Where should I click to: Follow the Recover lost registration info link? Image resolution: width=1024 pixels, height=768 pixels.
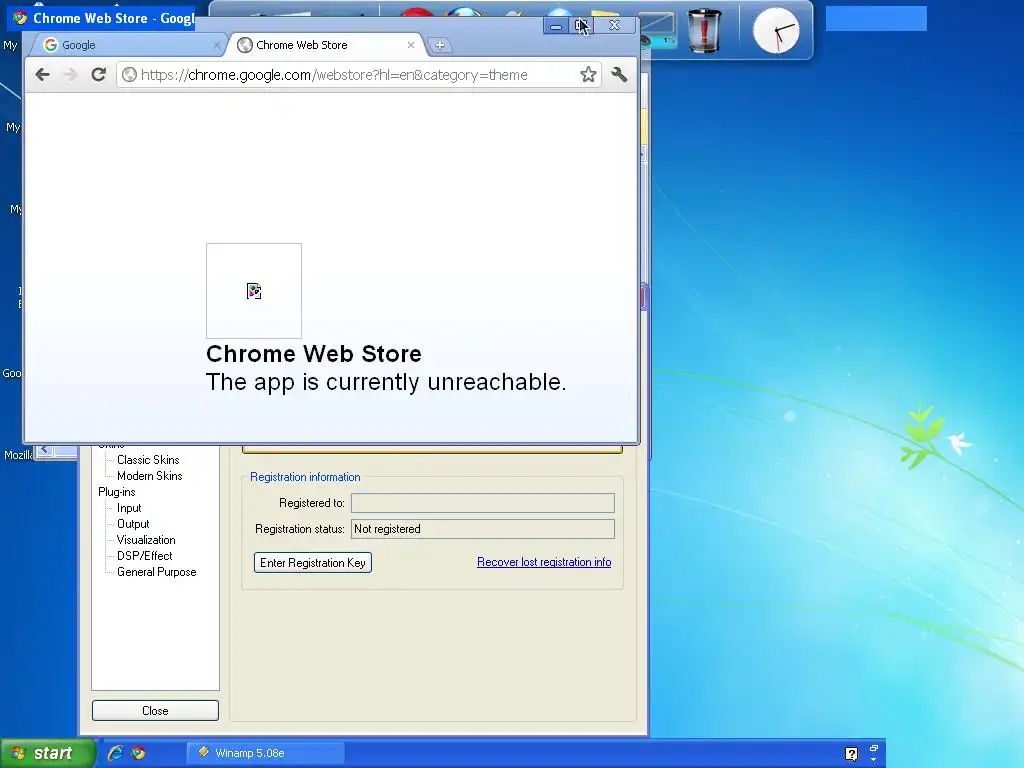pos(544,562)
